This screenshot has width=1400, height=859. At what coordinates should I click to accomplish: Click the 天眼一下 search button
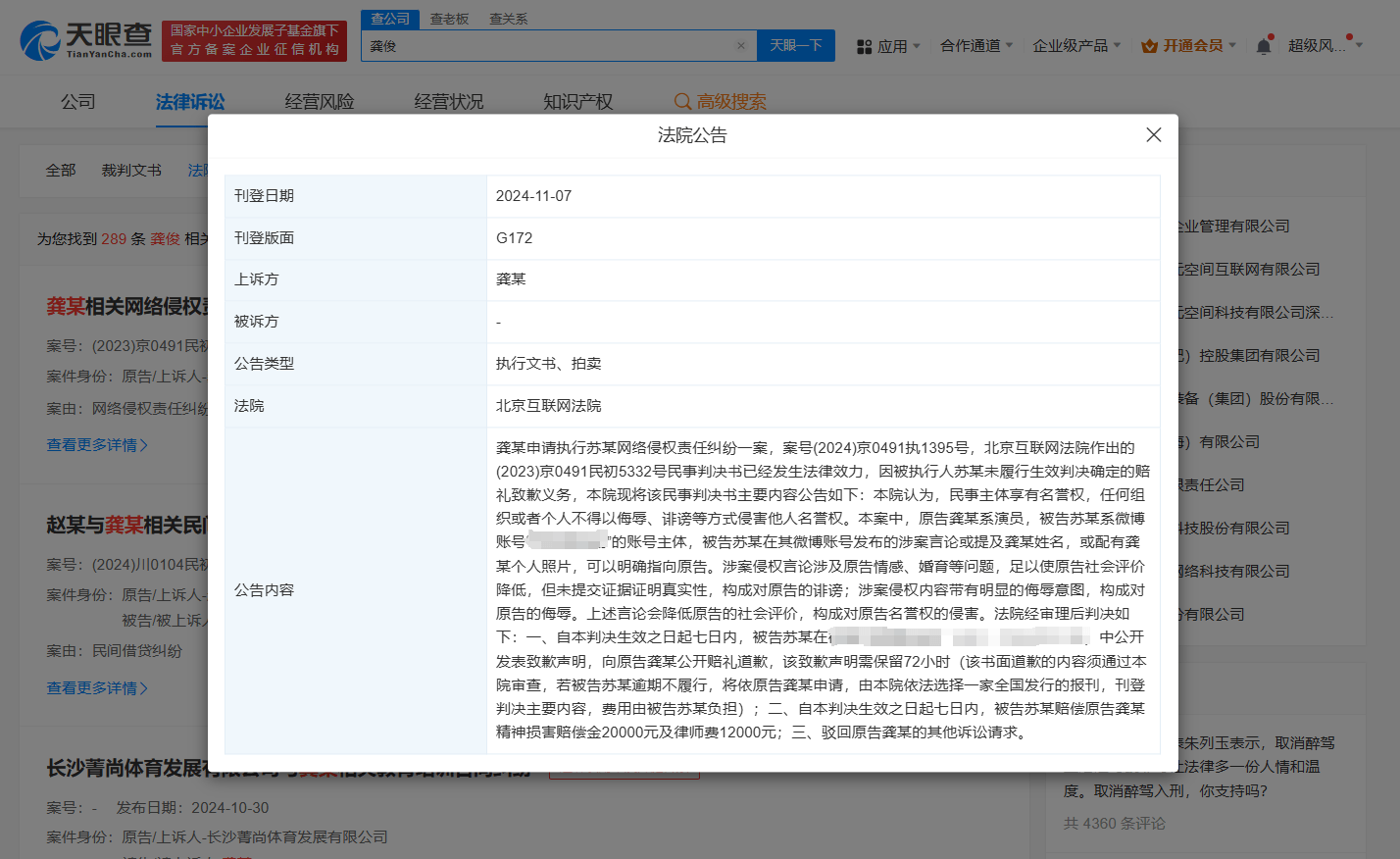[795, 46]
